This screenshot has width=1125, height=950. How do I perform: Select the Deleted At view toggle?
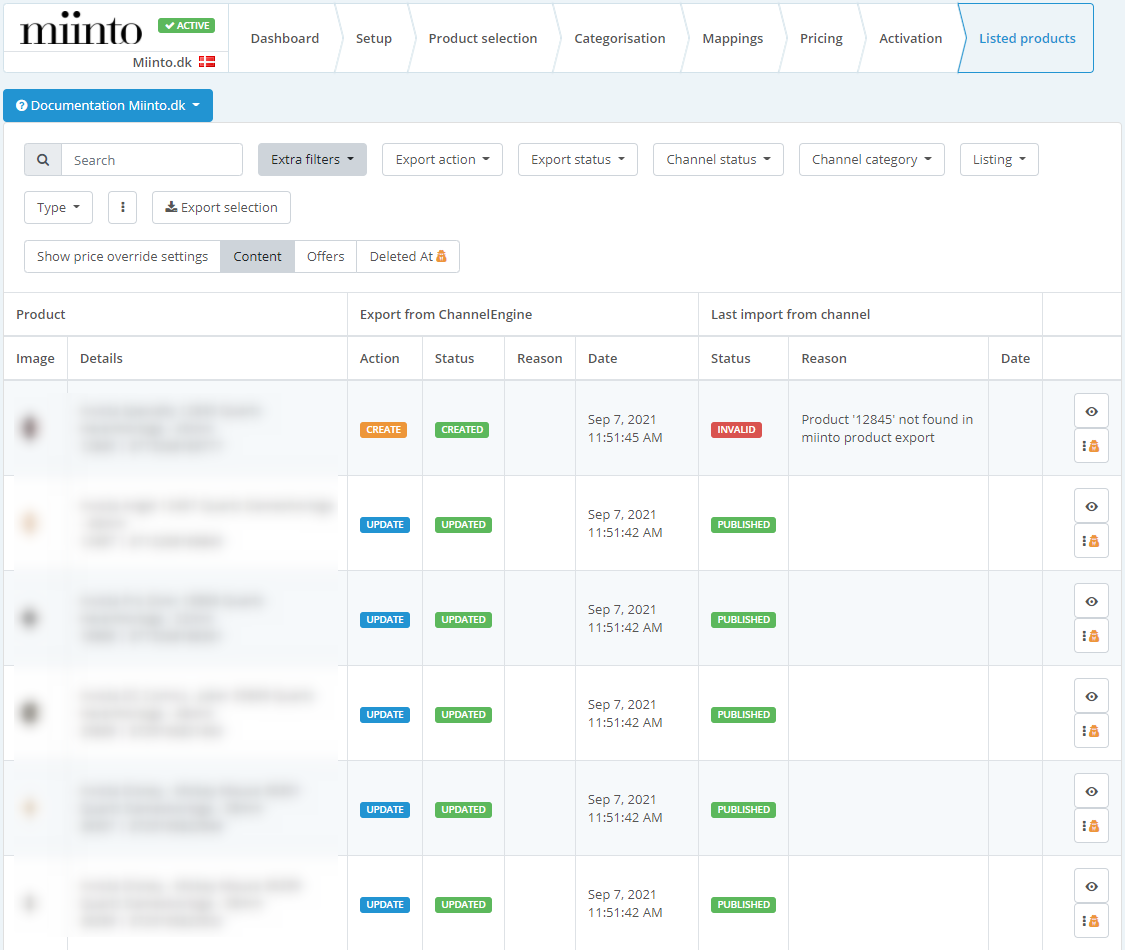[408, 256]
